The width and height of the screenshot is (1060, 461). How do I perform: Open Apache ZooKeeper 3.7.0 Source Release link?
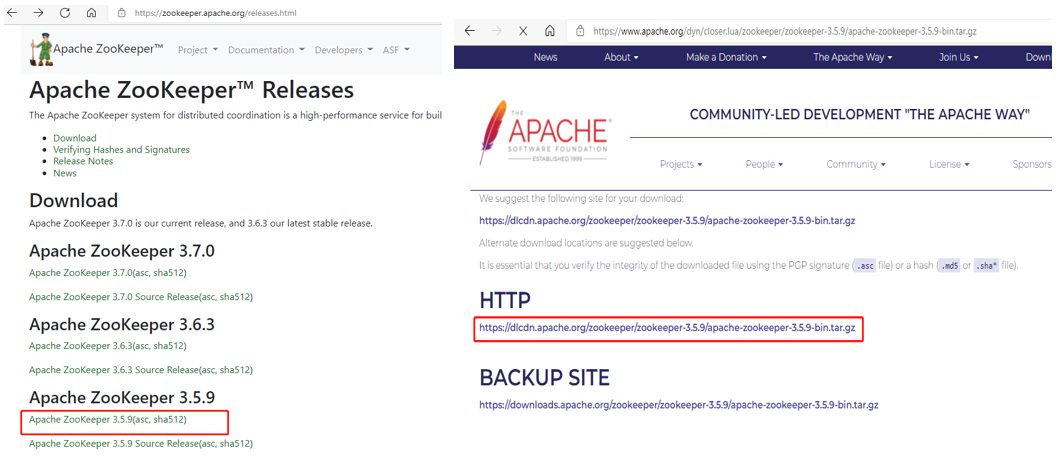[114, 297]
